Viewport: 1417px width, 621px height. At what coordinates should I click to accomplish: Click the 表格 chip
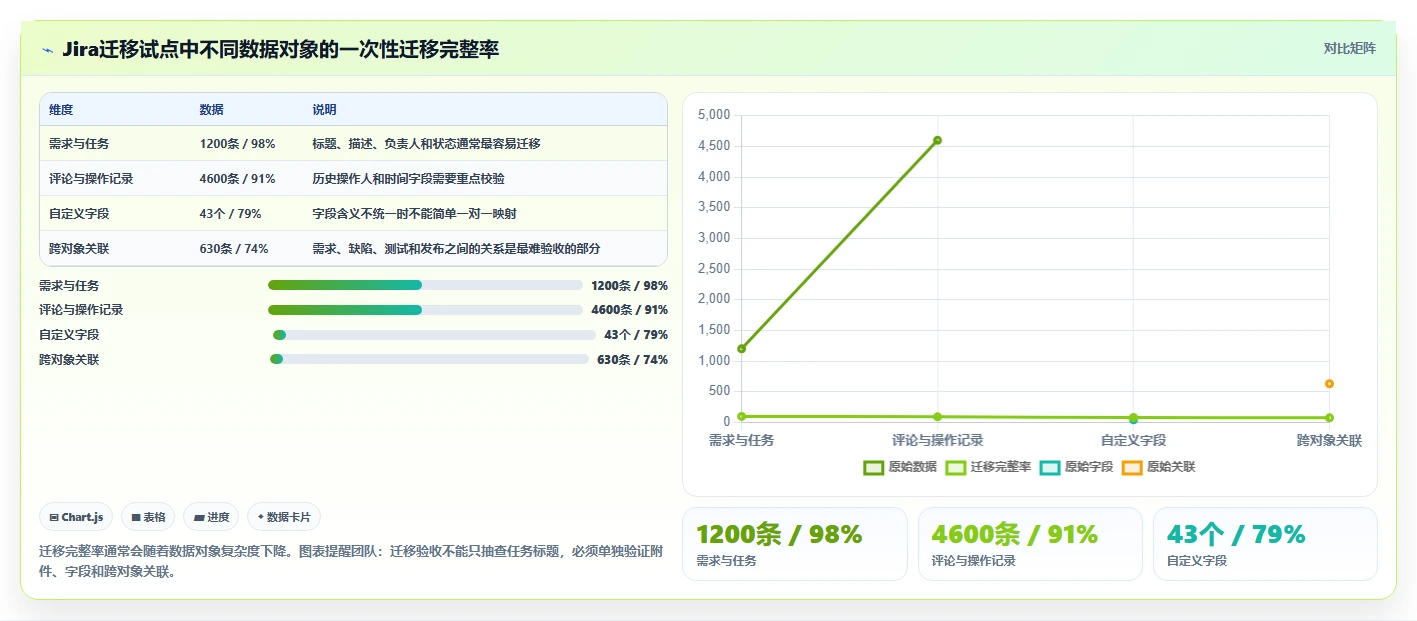click(148, 517)
